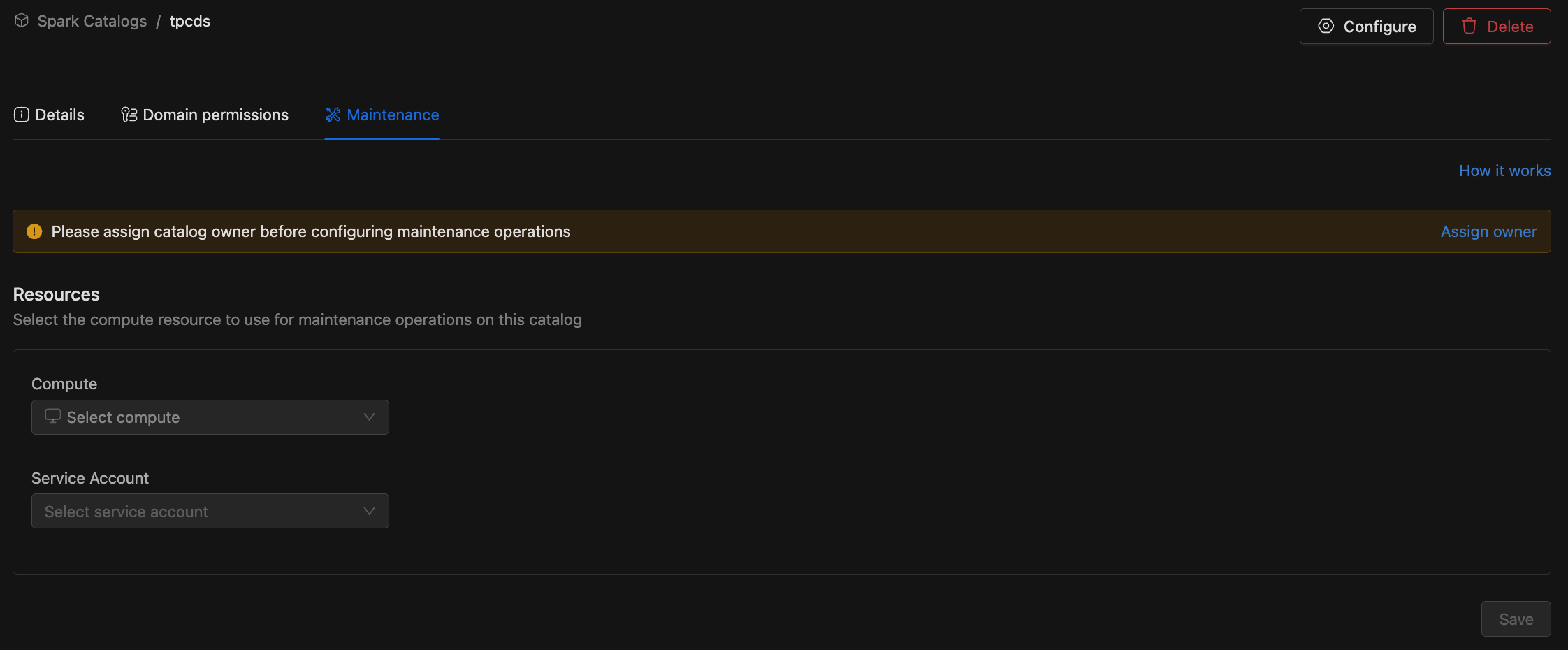Open the How it works link
This screenshot has height=650, width=1568.
coord(1504,171)
